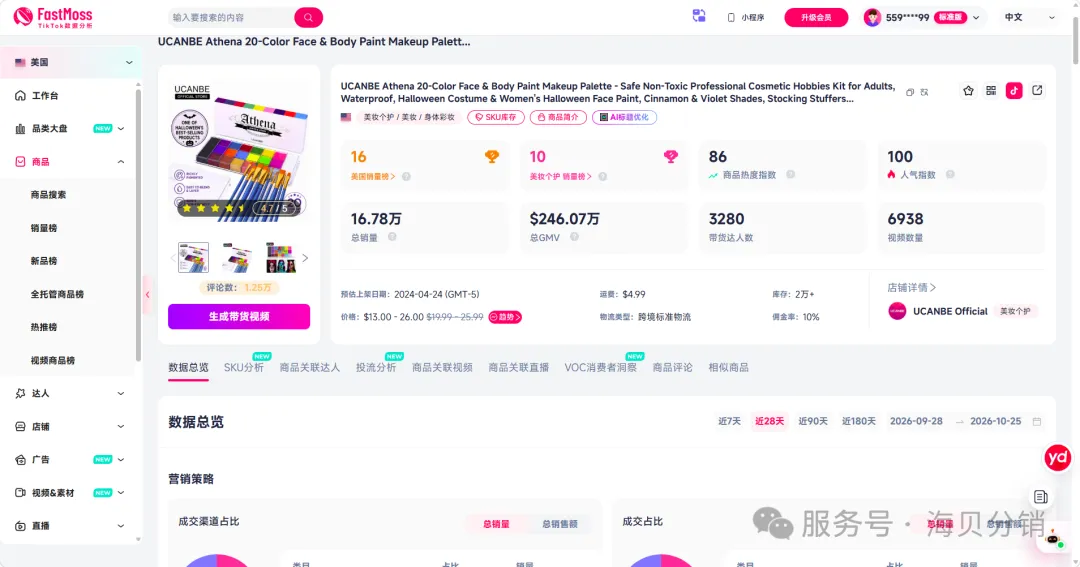The height and width of the screenshot is (567, 1080).
Task: Collapse the 商品 sidebar section
Action: coord(121,162)
